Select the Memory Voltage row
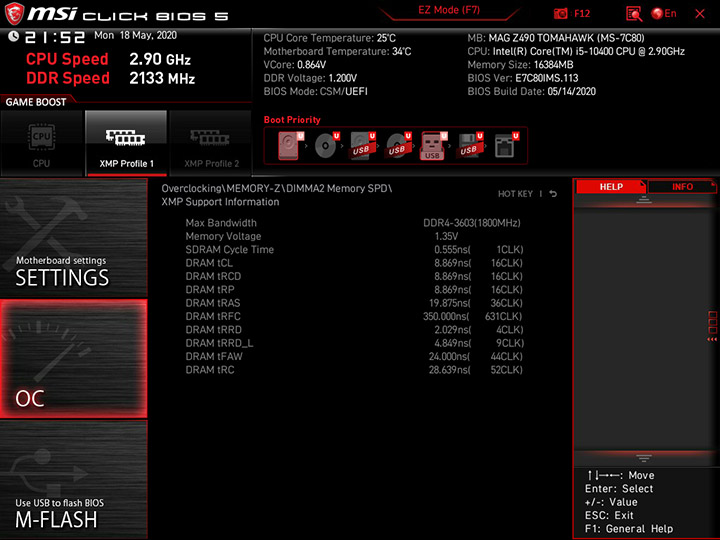 point(354,236)
